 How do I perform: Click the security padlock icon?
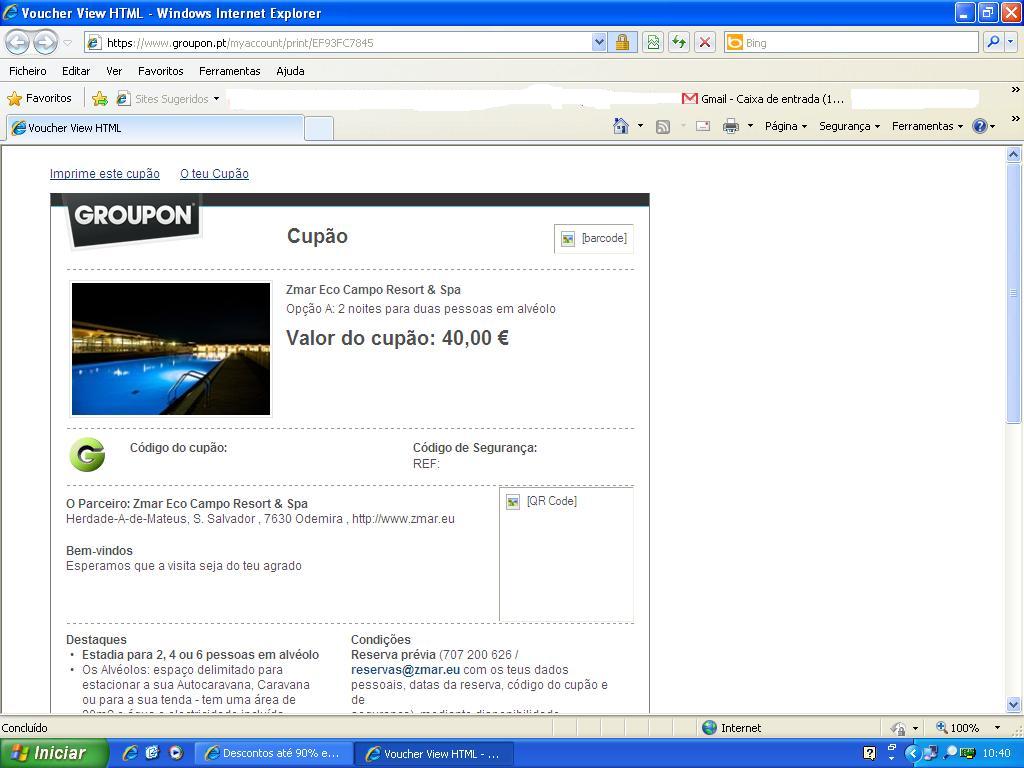[x=622, y=43]
